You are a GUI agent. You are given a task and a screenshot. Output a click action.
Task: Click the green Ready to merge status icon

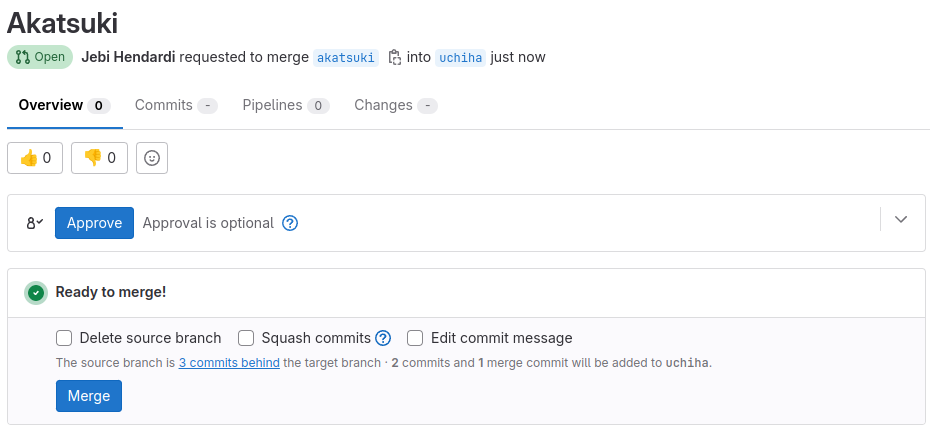(36, 292)
